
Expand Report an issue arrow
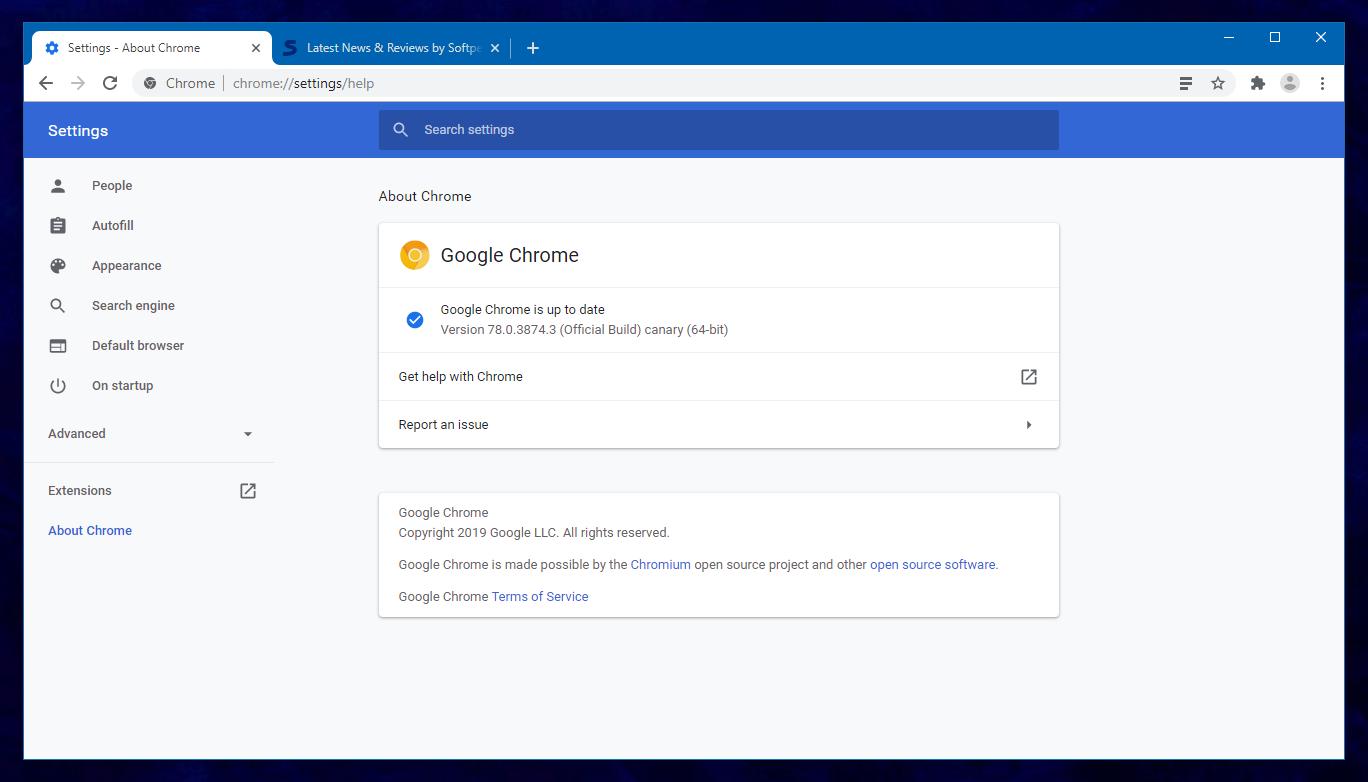tap(1029, 425)
